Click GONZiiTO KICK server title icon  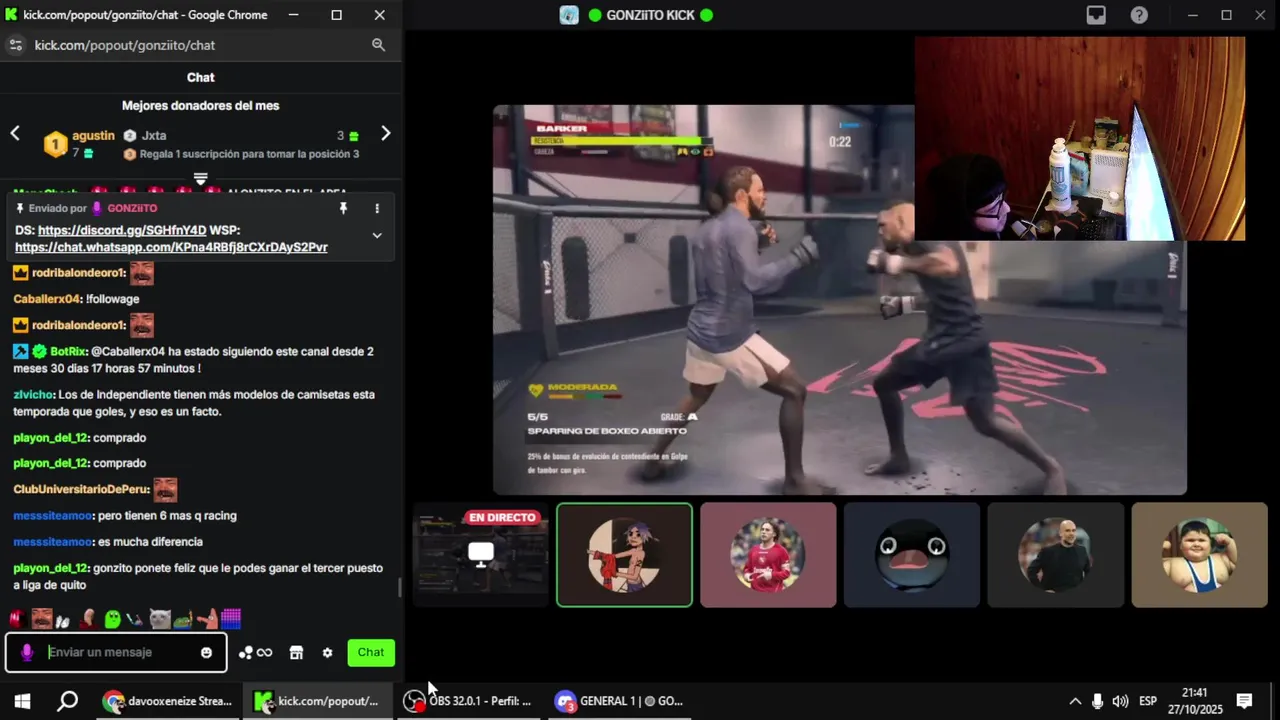[x=569, y=15]
